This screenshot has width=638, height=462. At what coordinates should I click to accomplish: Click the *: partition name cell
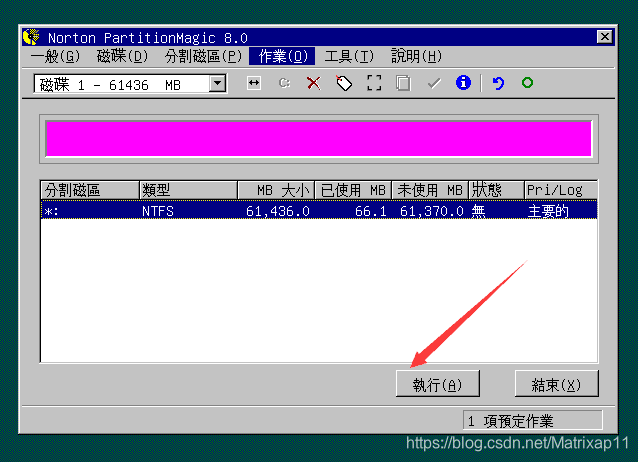(x=51, y=212)
